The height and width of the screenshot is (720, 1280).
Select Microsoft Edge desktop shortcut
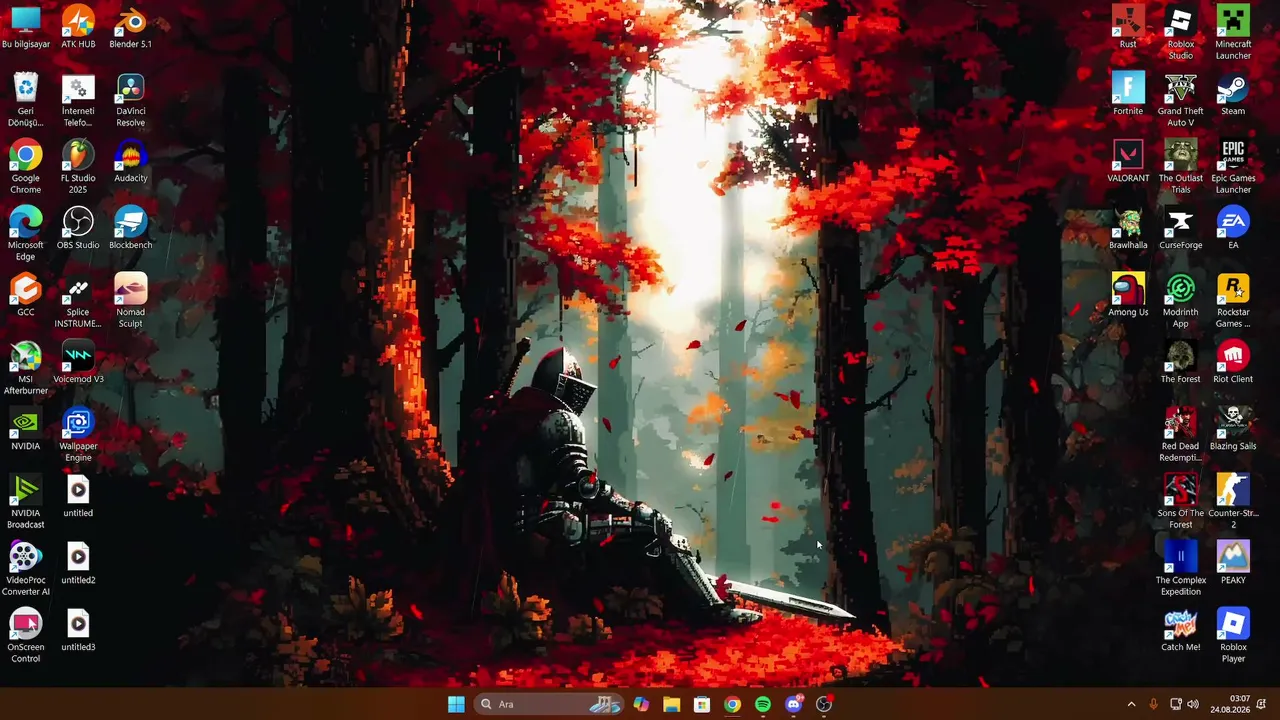pos(26,234)
